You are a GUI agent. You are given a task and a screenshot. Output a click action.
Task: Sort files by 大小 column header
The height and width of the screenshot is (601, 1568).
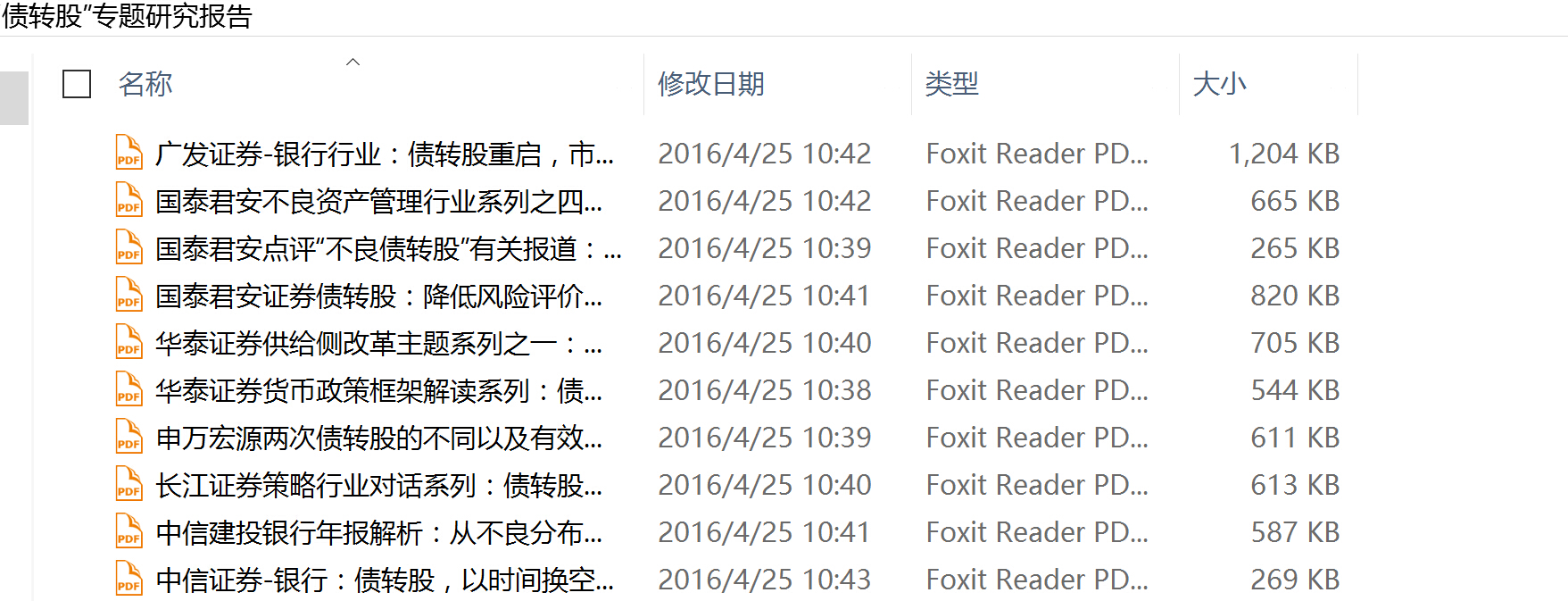1219,84
